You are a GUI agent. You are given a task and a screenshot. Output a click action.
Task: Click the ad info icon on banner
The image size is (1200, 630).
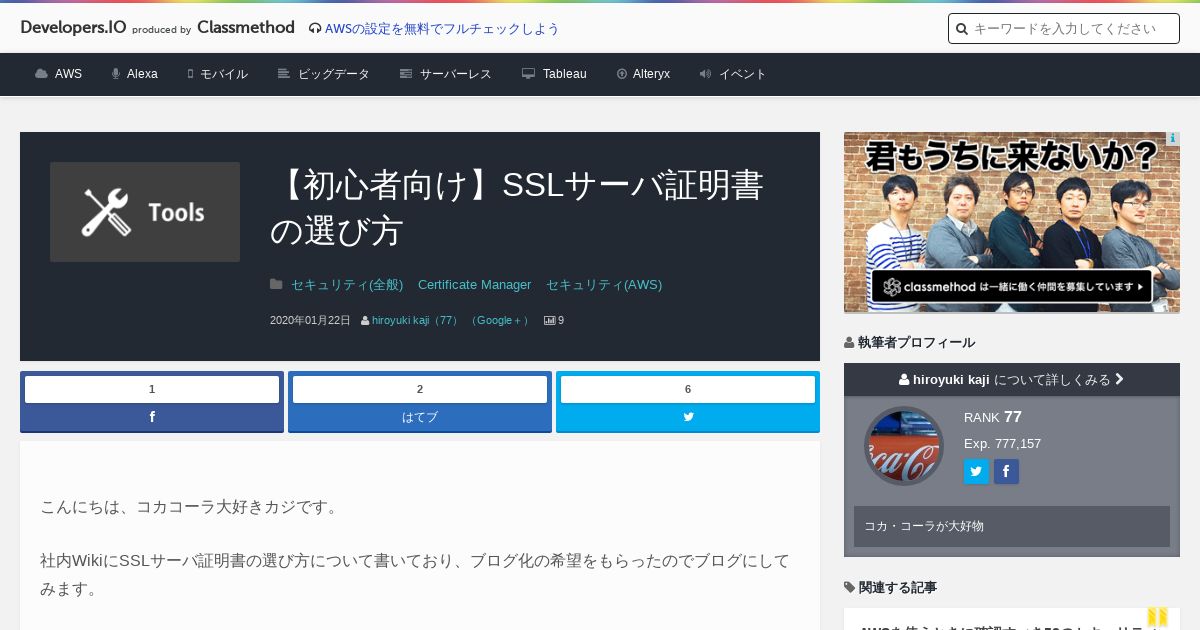tap(1172, 139)
